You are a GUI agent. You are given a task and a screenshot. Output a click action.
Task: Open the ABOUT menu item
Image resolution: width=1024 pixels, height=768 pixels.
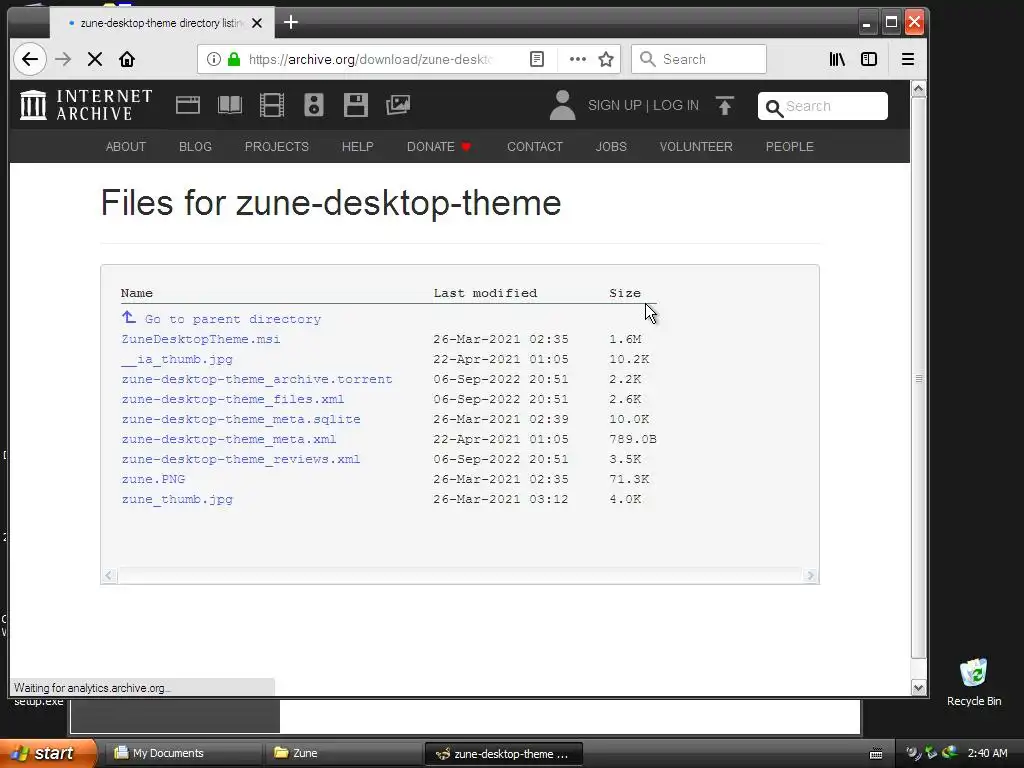click(126, 146)
